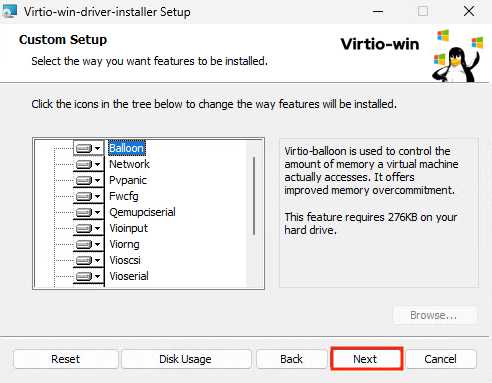492x383 pixels.
Task: Go Back to the previous step
Action: tap(291, 359)
